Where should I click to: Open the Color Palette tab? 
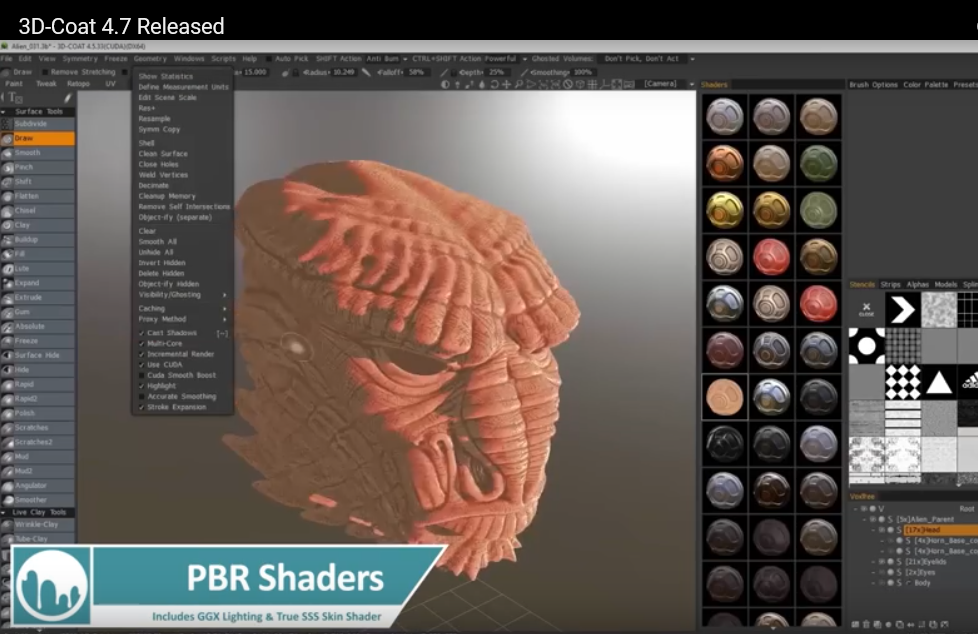point(926,85)
